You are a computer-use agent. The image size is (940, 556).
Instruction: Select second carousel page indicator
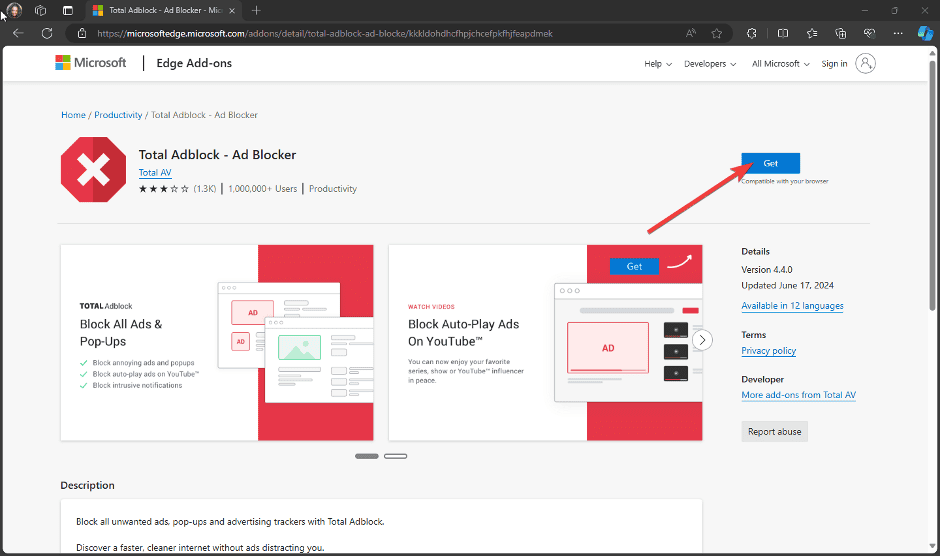pyautogui.click(x=396, y=456)
